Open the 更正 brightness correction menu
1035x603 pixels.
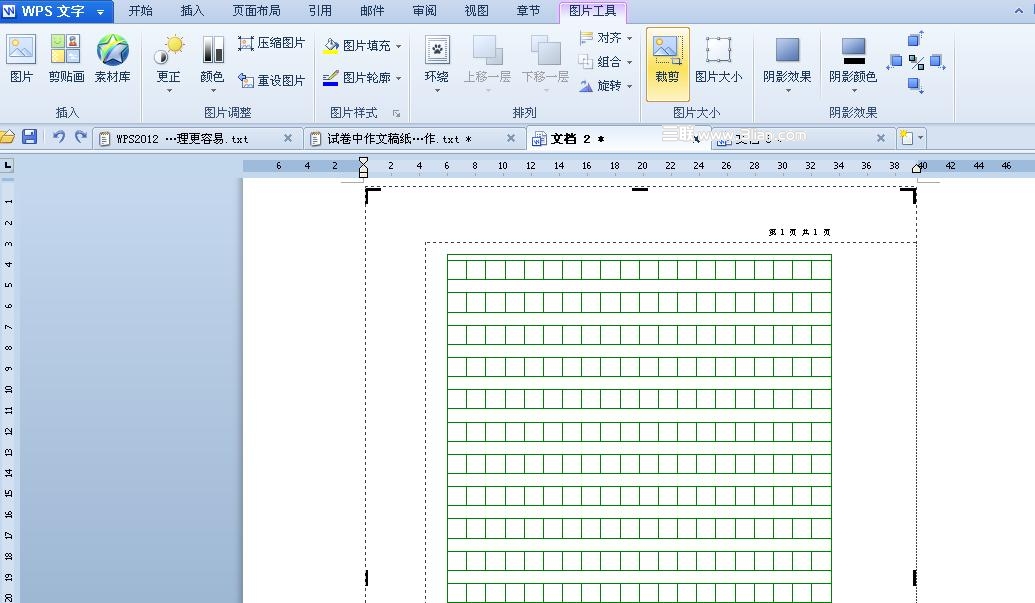coord(168,63)
